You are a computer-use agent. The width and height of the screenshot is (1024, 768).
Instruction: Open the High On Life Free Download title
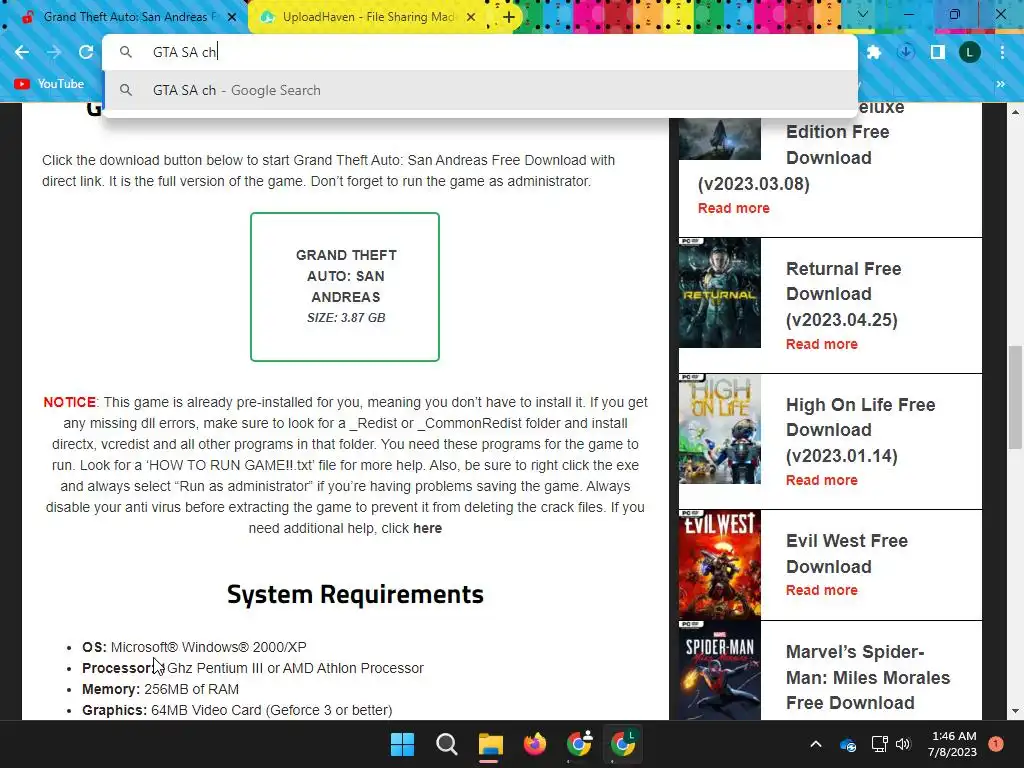tap(860, 430)
